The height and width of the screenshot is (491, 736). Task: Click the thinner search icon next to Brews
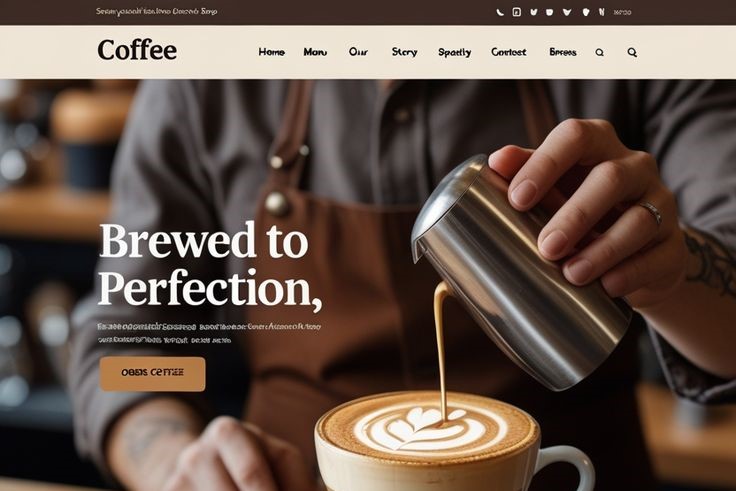pos(599,53)
